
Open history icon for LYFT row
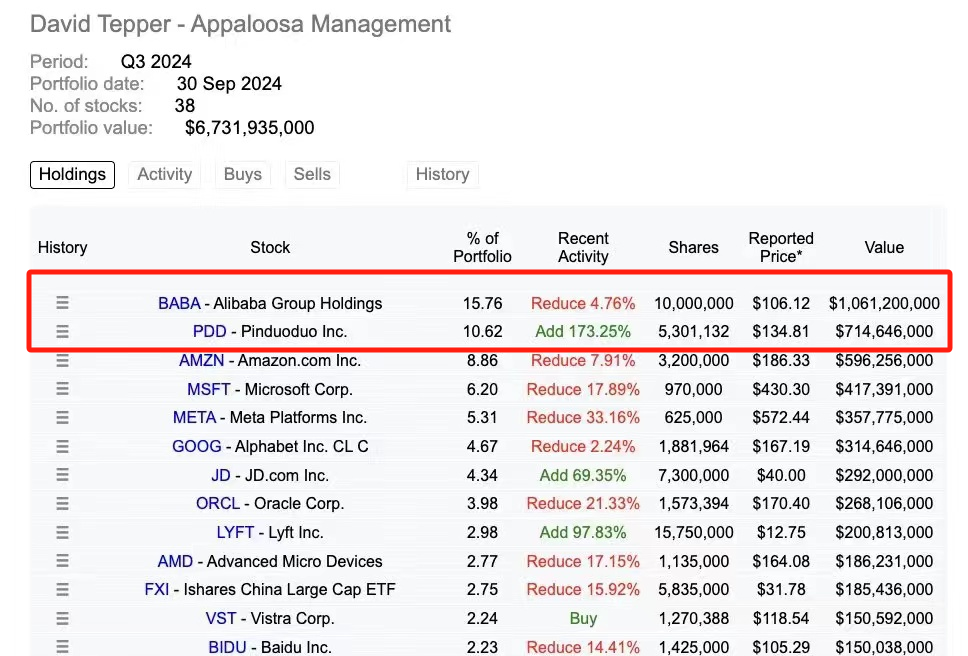[x=62, y=532]
